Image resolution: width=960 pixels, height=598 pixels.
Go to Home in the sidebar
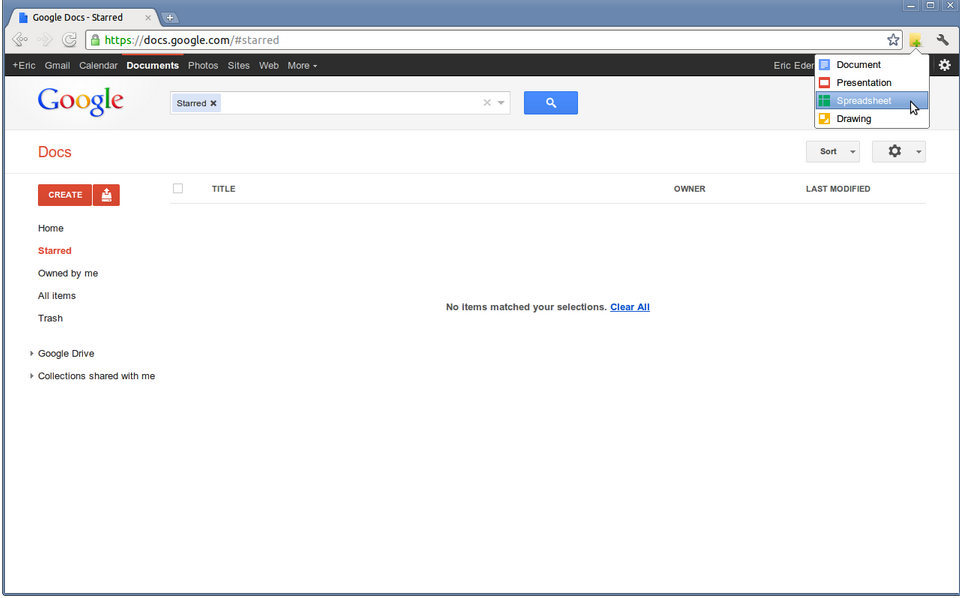pyautogui.click(x=51, y=228)
